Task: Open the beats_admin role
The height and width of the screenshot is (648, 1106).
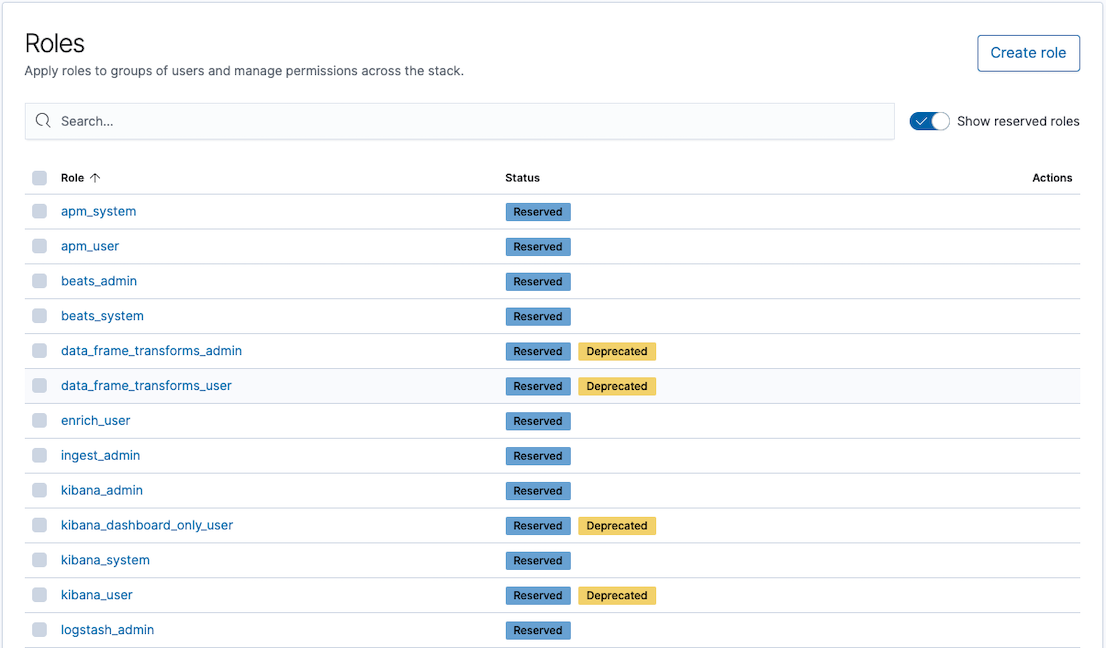Action: (x=99, y=281)
